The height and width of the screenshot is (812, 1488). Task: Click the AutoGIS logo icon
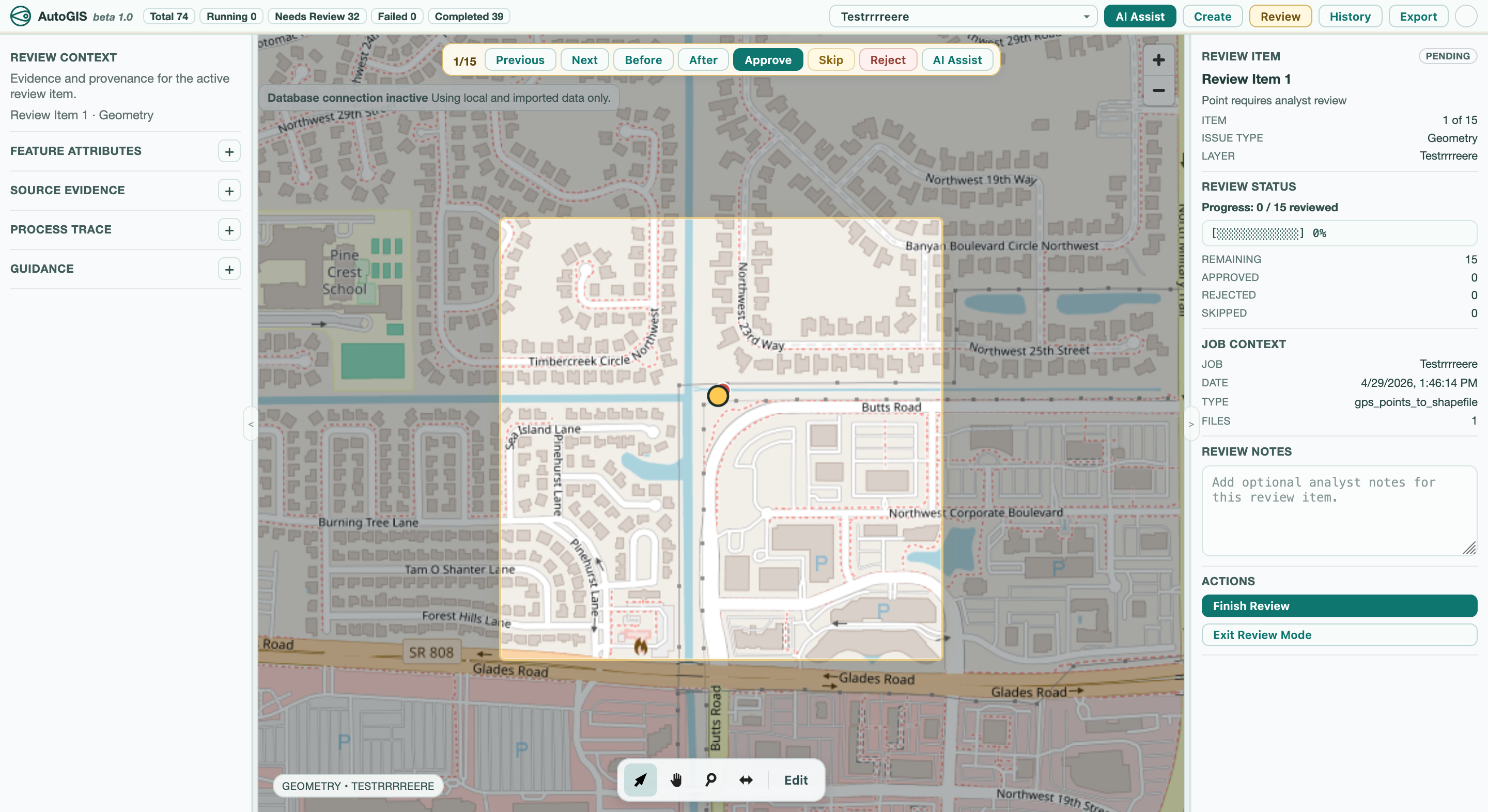click(21, 16)
